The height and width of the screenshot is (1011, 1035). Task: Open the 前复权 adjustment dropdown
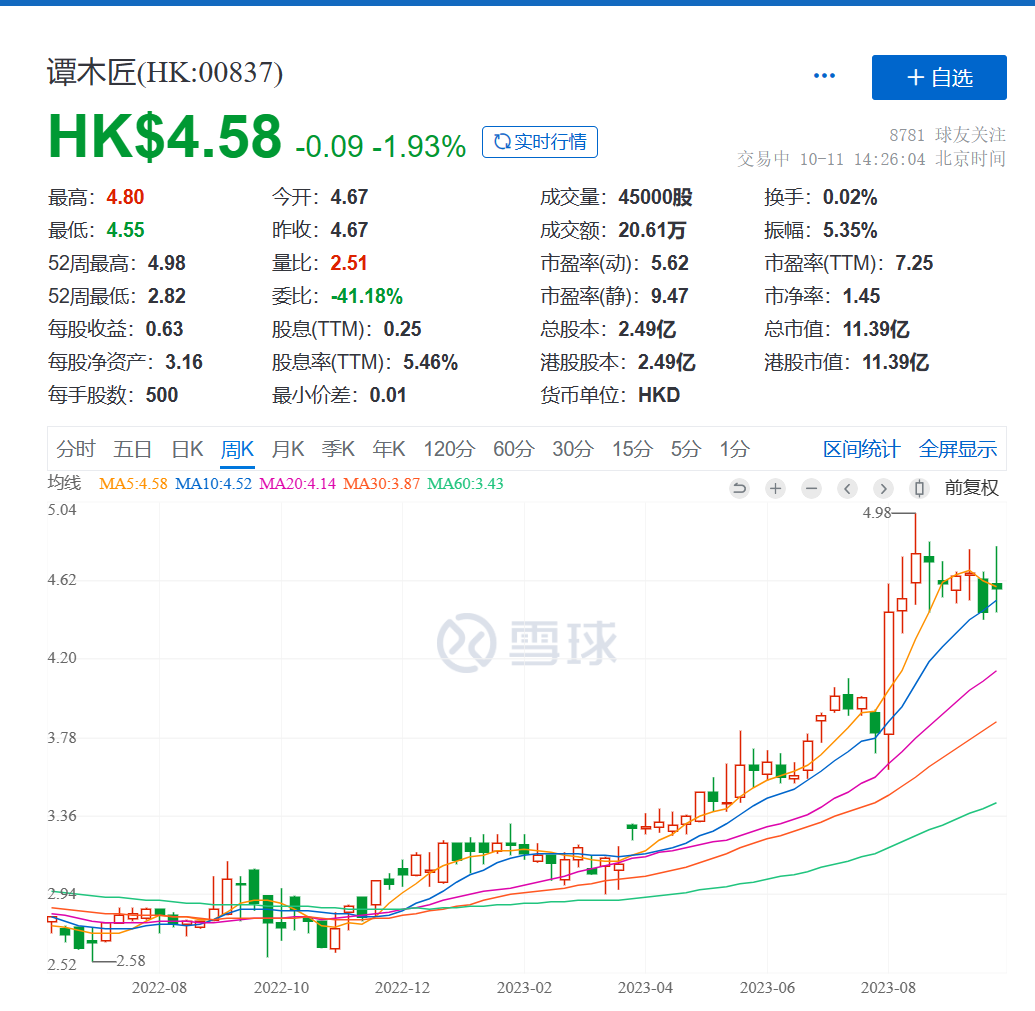[x=971, y=488]
